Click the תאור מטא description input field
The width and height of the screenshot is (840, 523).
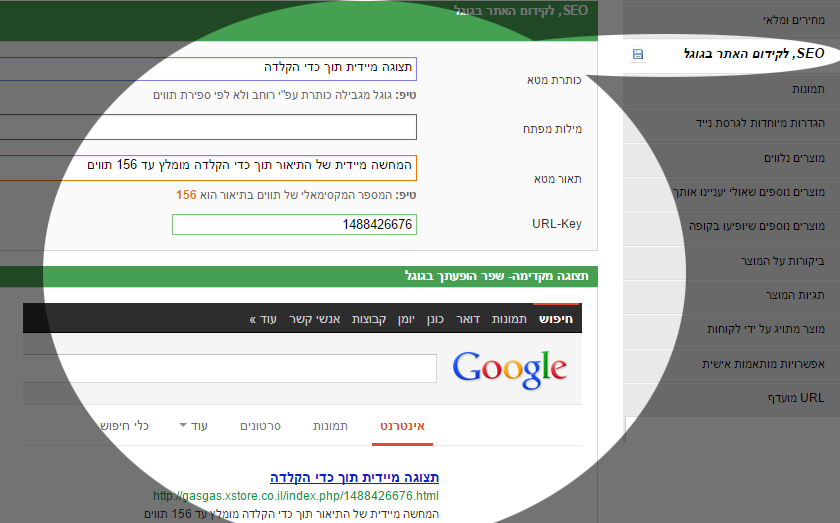tap(208, 168)
